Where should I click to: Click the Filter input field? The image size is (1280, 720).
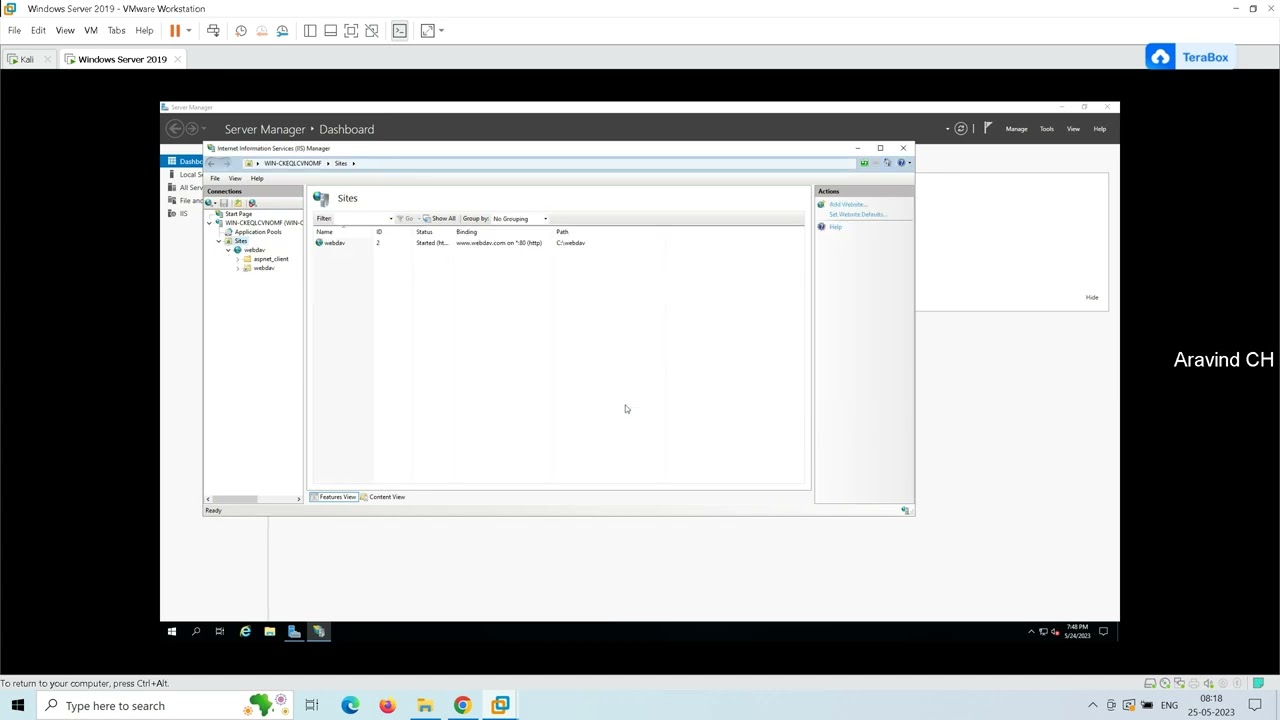pyautogui.click(x=360, y=219)
